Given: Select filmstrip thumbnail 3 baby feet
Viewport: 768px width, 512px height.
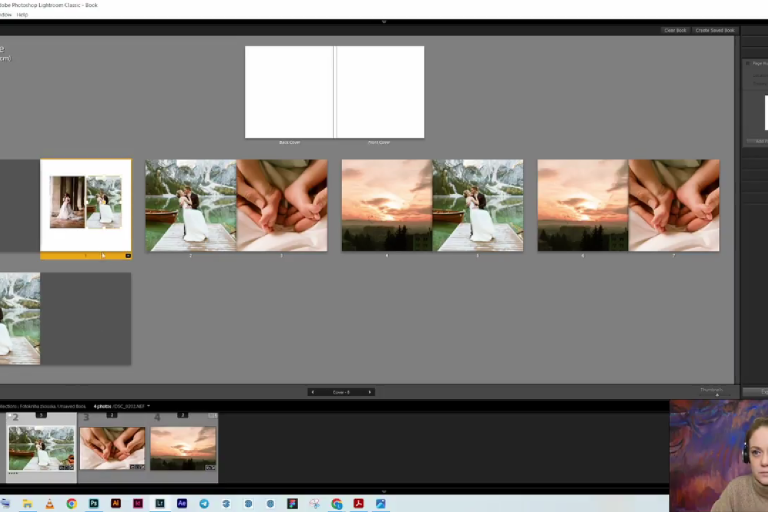Looking at the screenshot, I should 112,448.
